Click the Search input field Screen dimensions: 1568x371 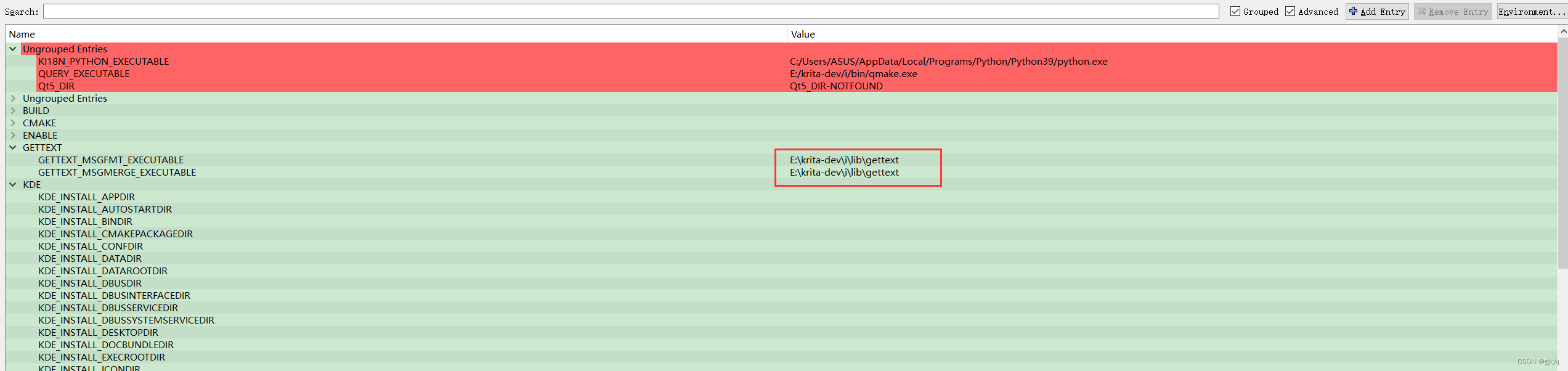point(631,12)
